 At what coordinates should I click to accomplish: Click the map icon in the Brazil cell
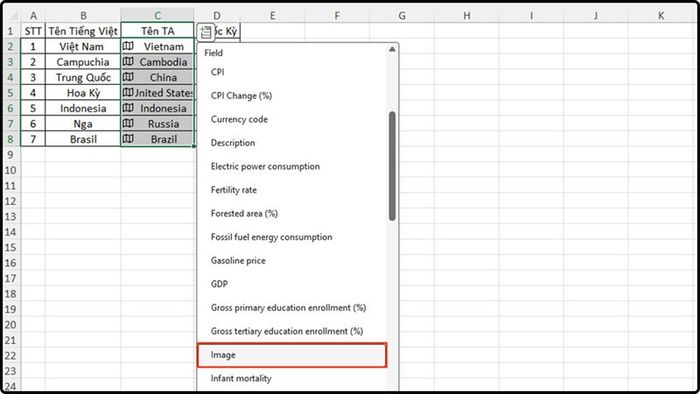pos(128,138)
